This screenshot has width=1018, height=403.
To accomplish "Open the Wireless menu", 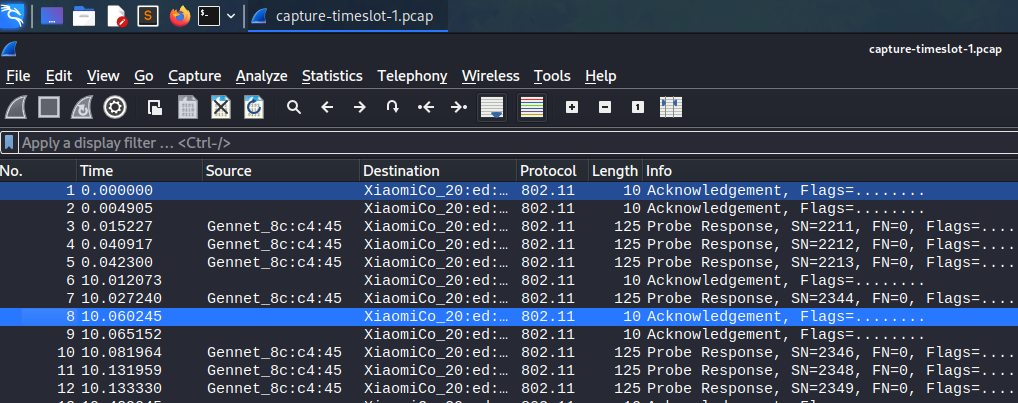I will click(x=491, y=76).
